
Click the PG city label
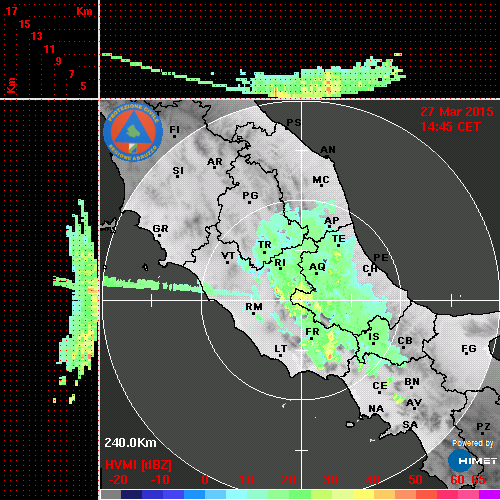click(250, 195)
